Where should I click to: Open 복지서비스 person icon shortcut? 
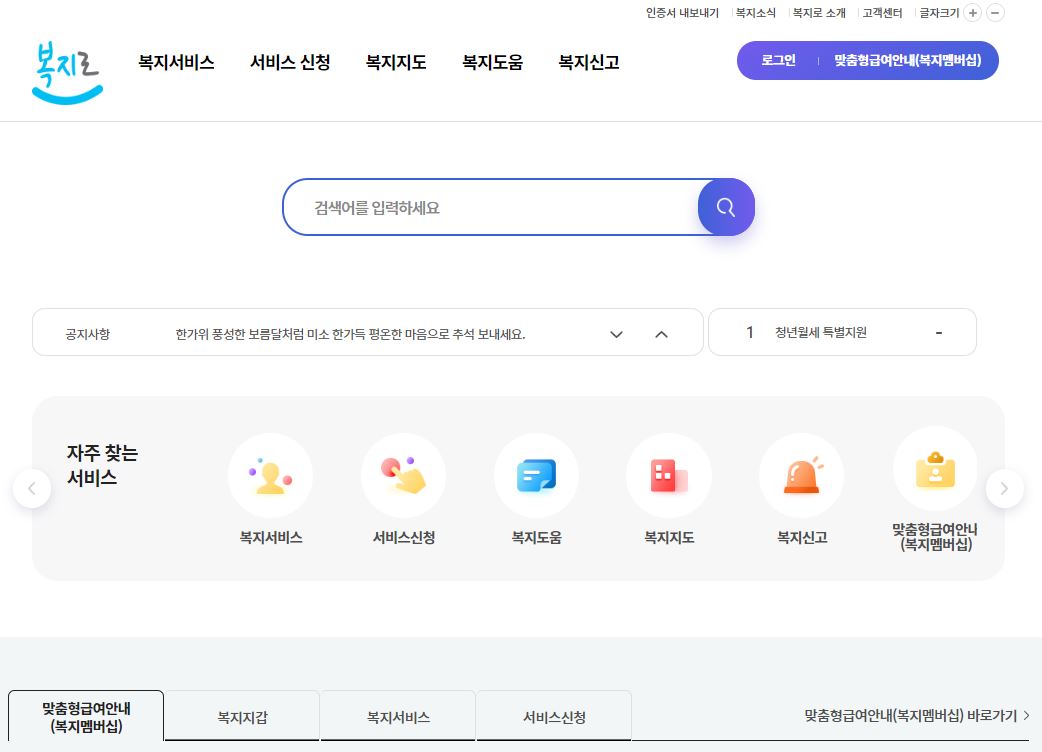click(270, 476)
